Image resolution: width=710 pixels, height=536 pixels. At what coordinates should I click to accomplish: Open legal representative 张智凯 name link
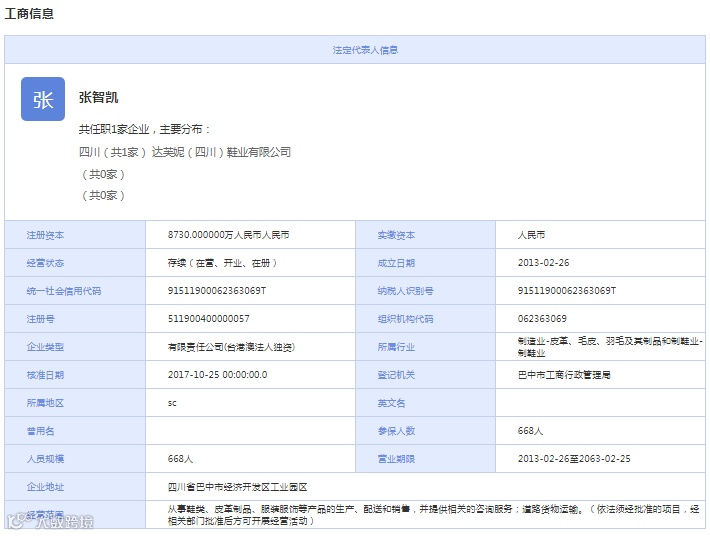click(x=98, y=97)
